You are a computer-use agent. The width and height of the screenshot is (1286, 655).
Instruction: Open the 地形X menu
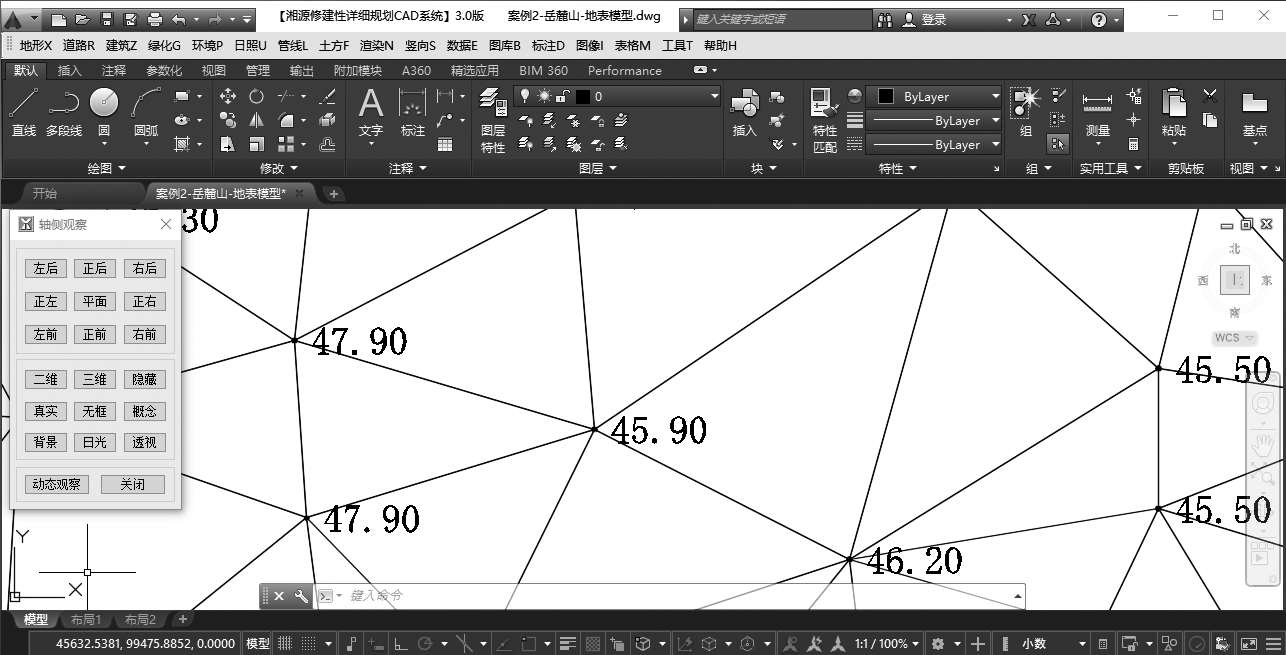[36, 45]
